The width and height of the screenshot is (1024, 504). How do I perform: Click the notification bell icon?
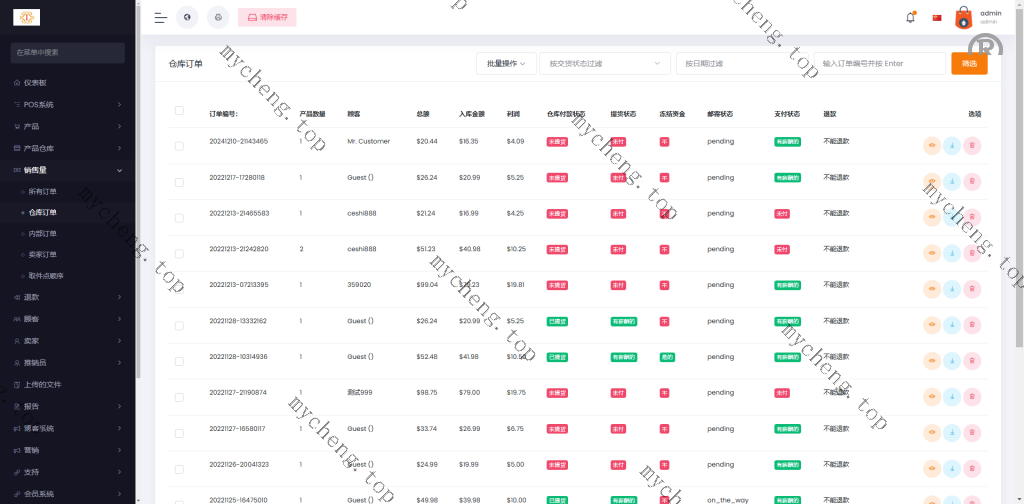(x=910, y=17)
